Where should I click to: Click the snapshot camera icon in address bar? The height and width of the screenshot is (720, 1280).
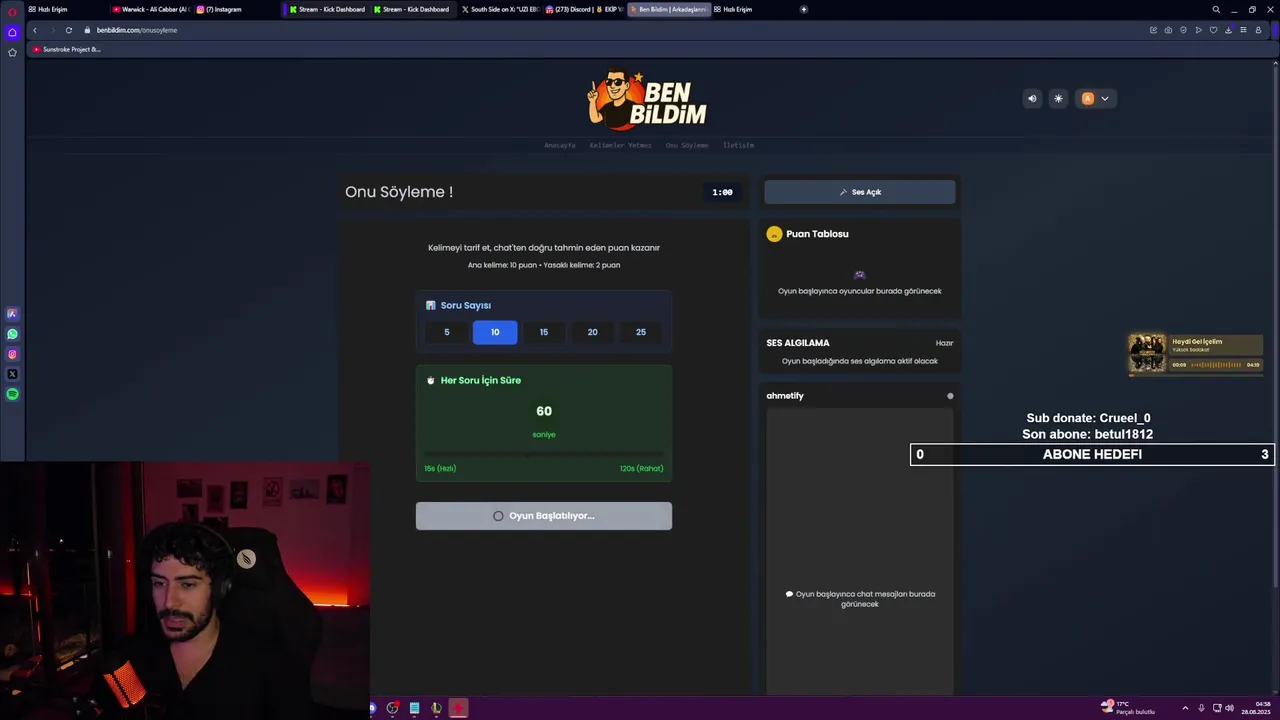(x=1168, y=30)
